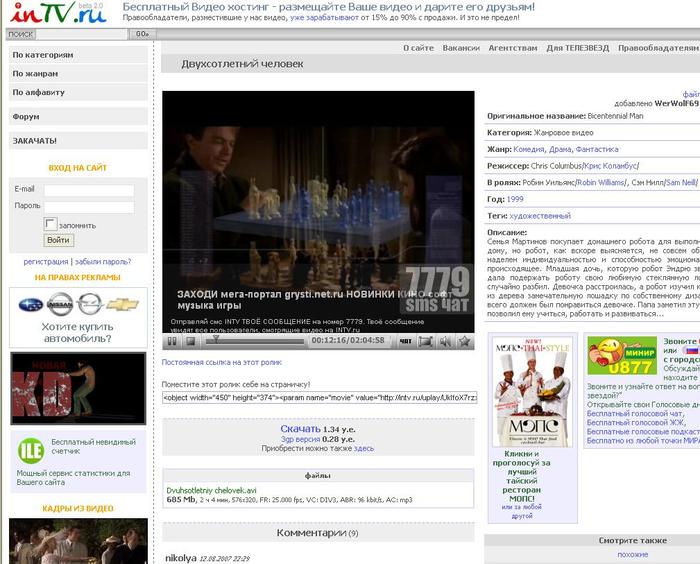The width and height of the screenshot is (700, 564).
Task: Click the 7779 sms чат overlay
Action: coord(437,290)
